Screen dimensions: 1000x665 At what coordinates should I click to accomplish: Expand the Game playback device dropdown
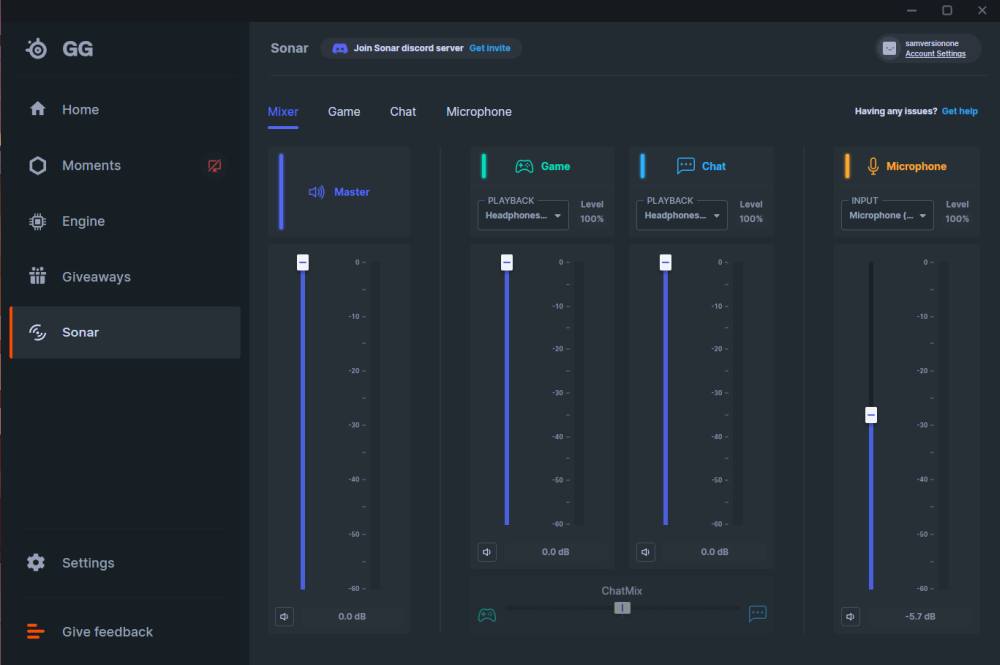tap(523, 216)
